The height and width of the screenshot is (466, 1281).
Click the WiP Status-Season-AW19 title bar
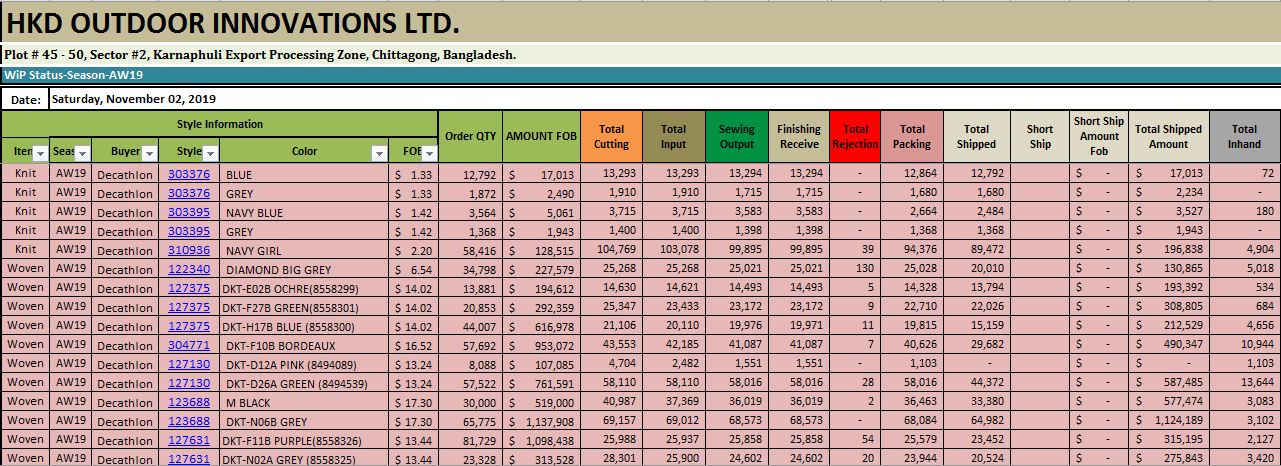coord(640,75)
